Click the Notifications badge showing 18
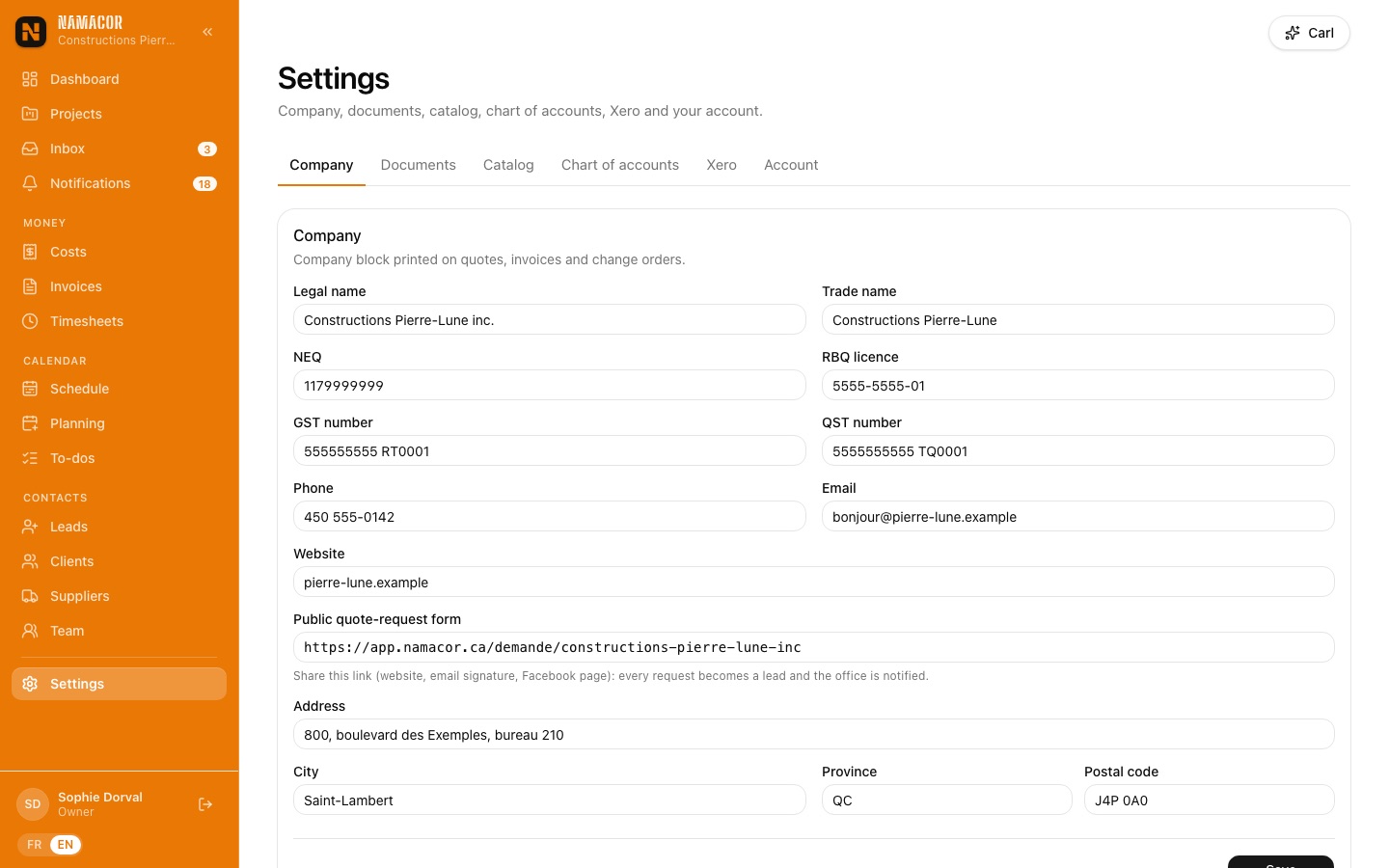 click(204, 183)
